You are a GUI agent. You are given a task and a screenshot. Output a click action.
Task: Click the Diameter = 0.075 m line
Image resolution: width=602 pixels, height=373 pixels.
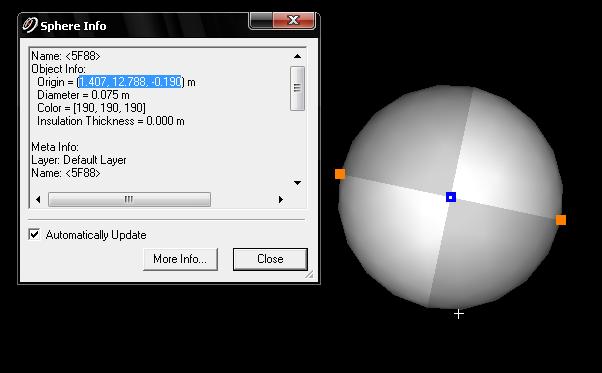point(83,95)
